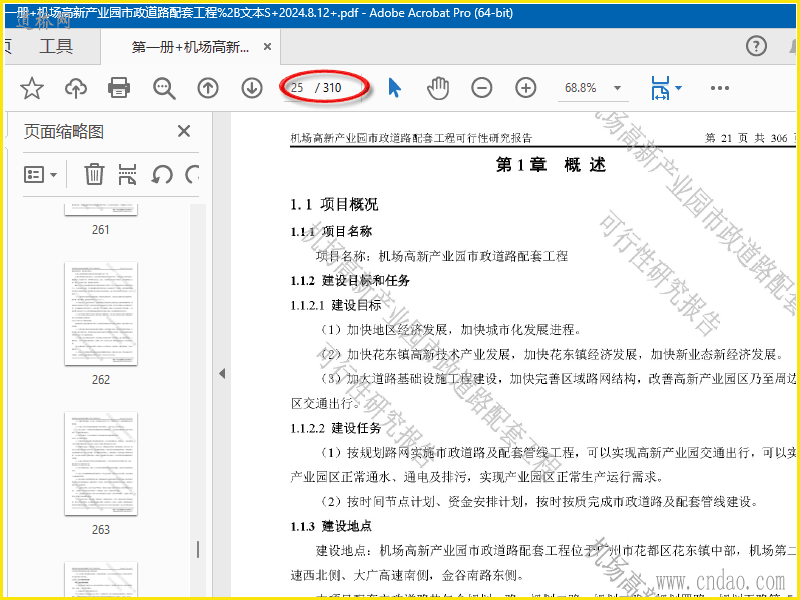Open the help question mark icon
The image size is (800, 600).
click(x=756, y=46)
